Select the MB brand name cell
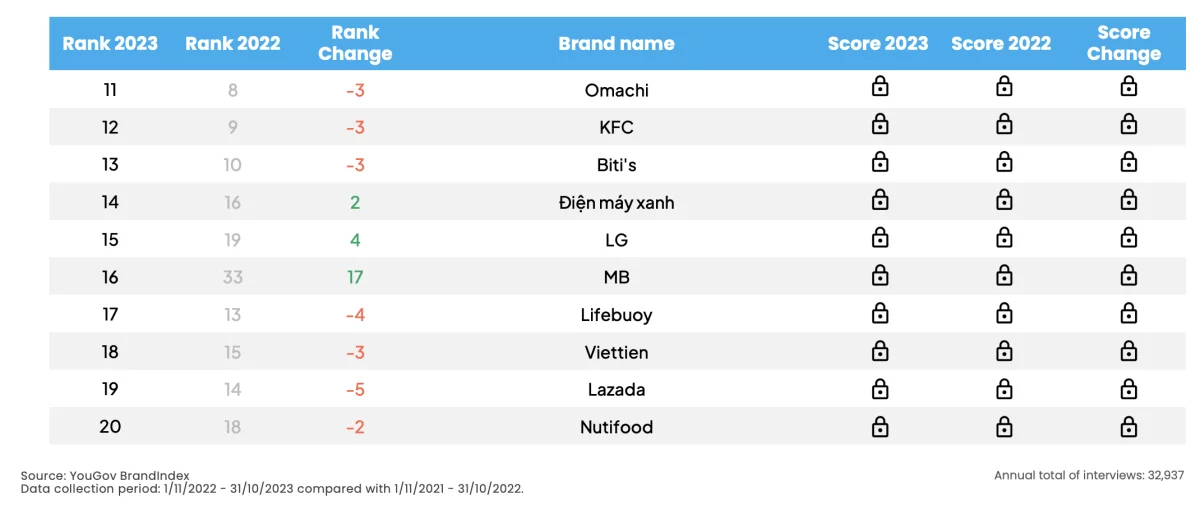The height and width of the screenshot is (513, 1200). pyautogui.click(x=616, y=277)
